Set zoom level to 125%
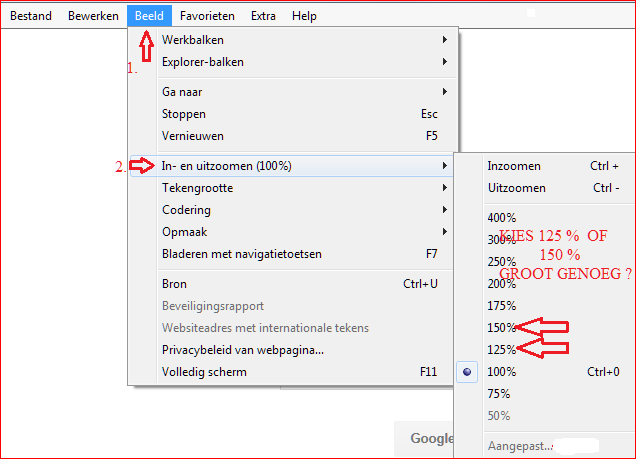This screenshot has width=636, height=459. click(x=501, y=350)
